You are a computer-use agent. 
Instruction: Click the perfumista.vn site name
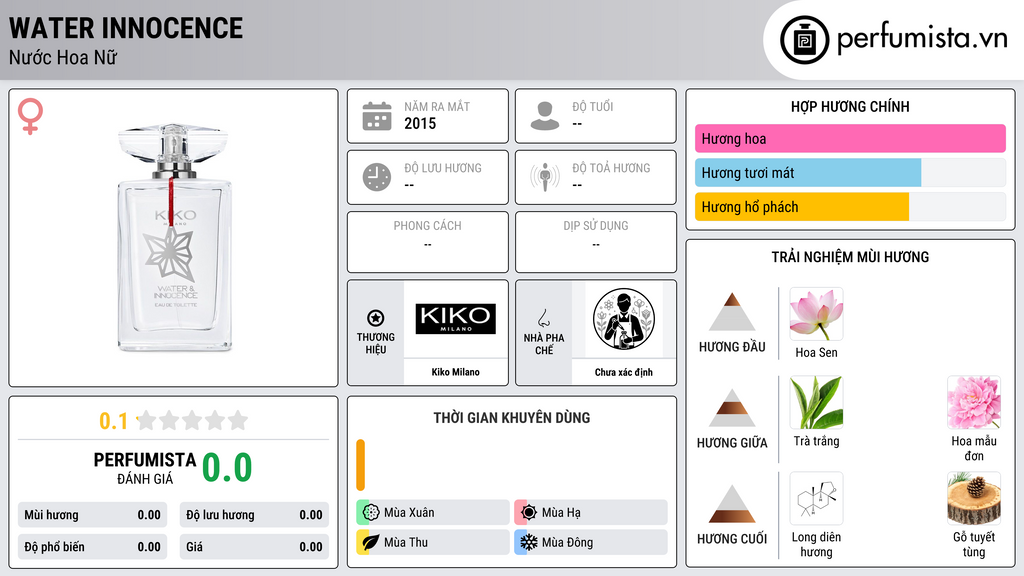(x=922, y=38)
